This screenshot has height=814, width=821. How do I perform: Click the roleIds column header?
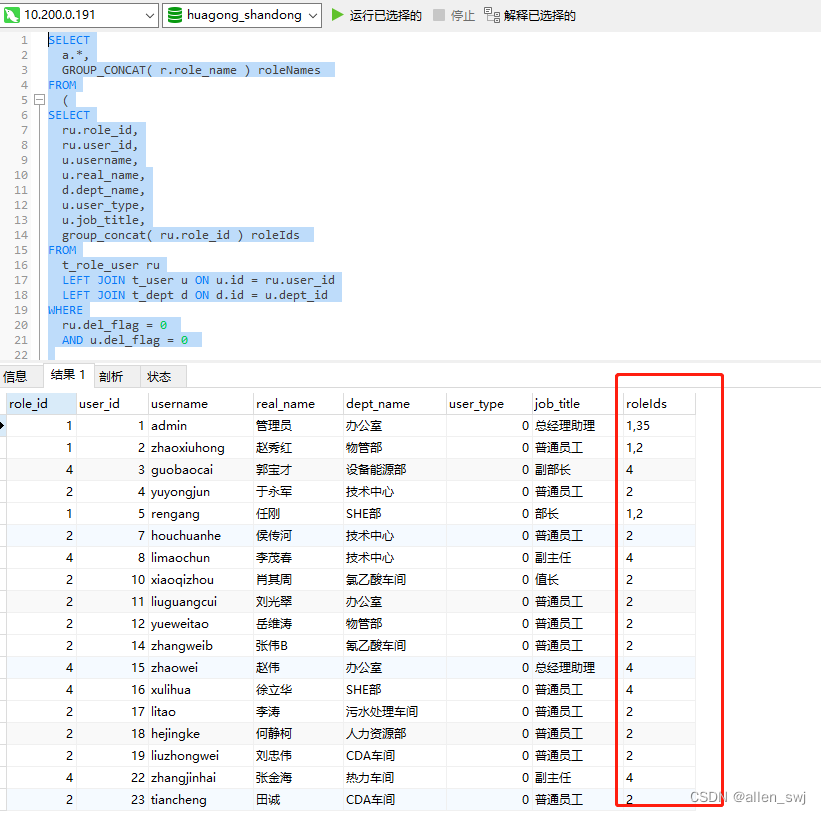pos(658,404)
